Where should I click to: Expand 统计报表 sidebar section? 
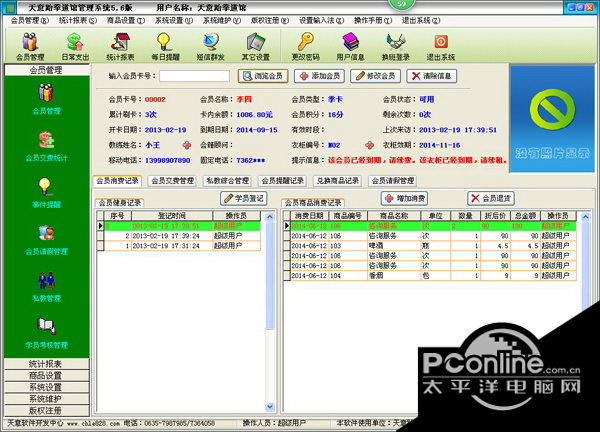[x=46, y=364]
